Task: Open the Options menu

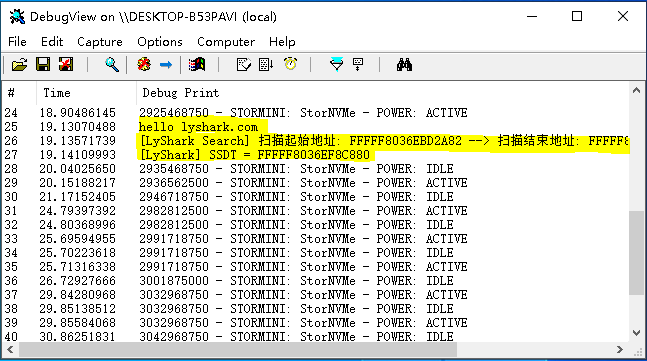Action: 160,42
